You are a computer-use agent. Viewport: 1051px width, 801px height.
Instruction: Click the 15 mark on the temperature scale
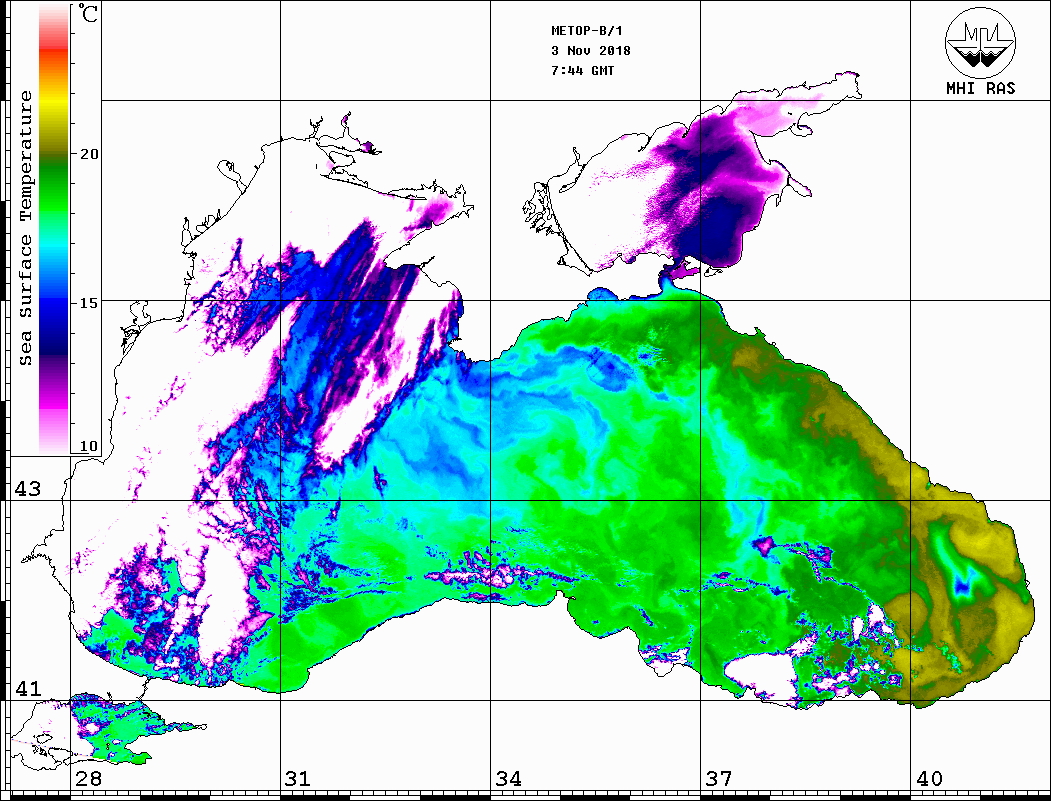[x=89, y=303]
